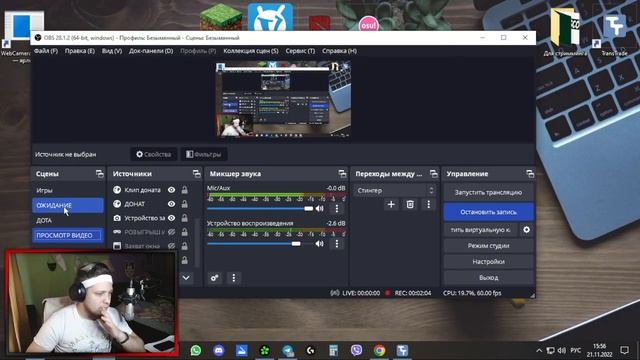640x360 pixels.
Task: Open the osu! desktop shortcut
Action: [x=369, y=24]
